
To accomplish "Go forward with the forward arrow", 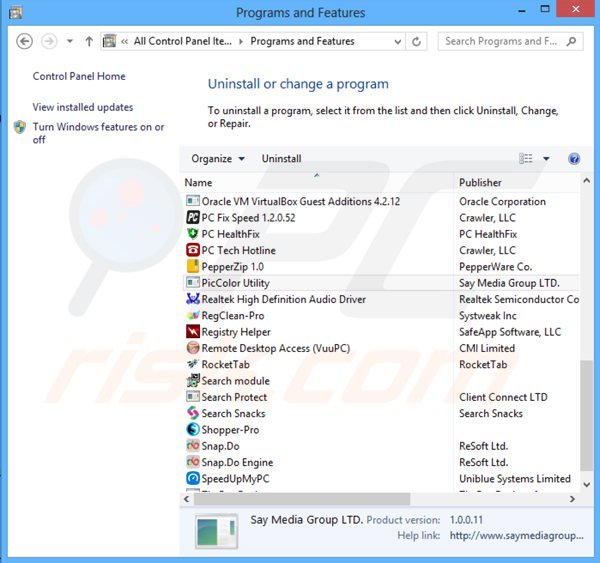I will coord(49,41).
